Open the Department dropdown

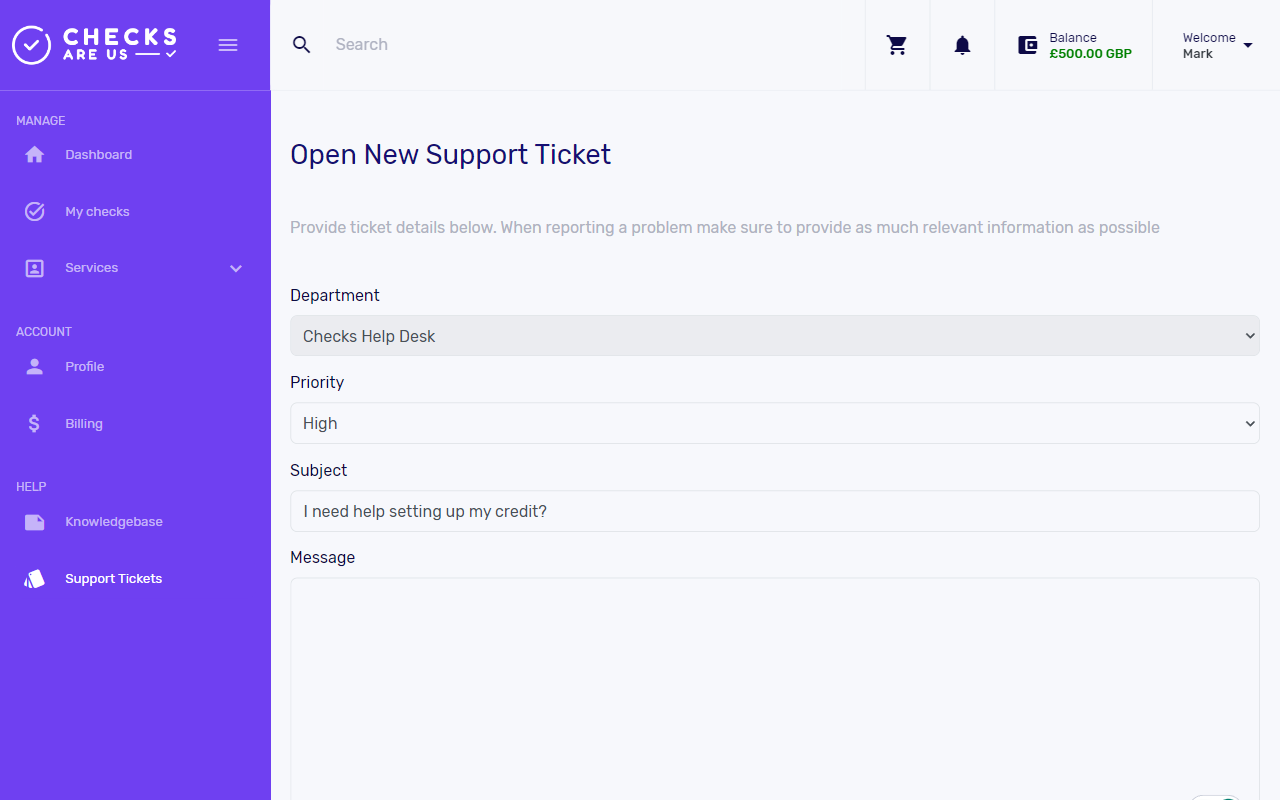[775, 335]
